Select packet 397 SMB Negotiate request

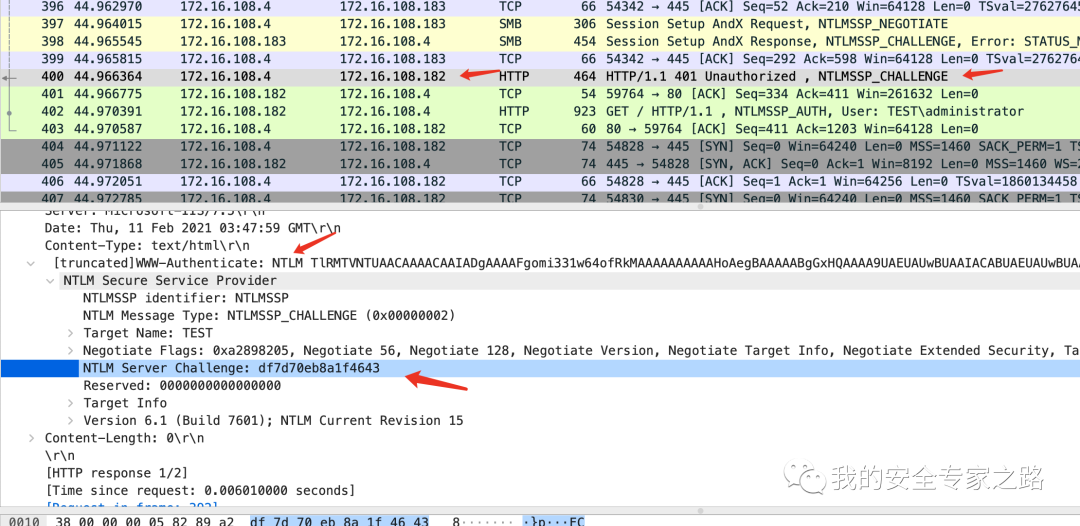tap(540, 24)
